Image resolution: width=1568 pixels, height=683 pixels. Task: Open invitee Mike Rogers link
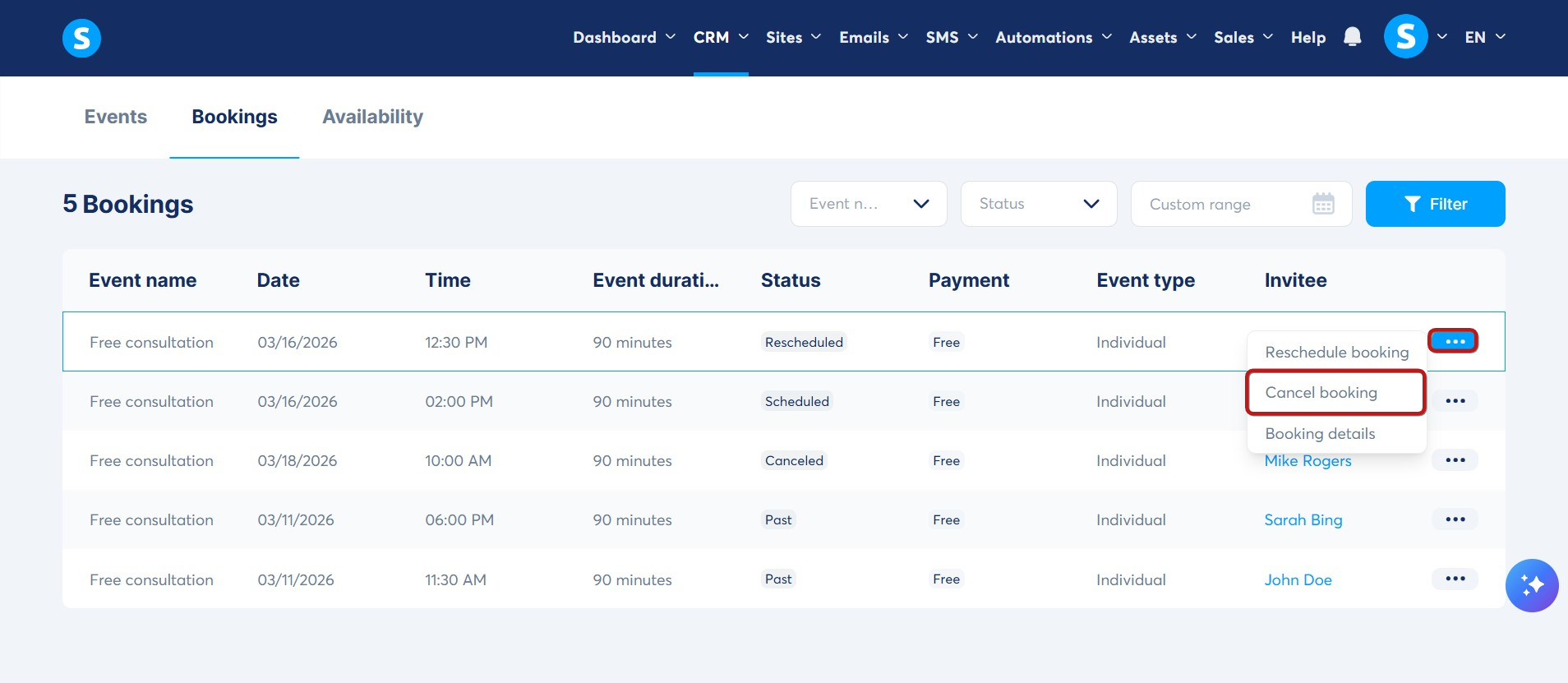pos(1307,460)
